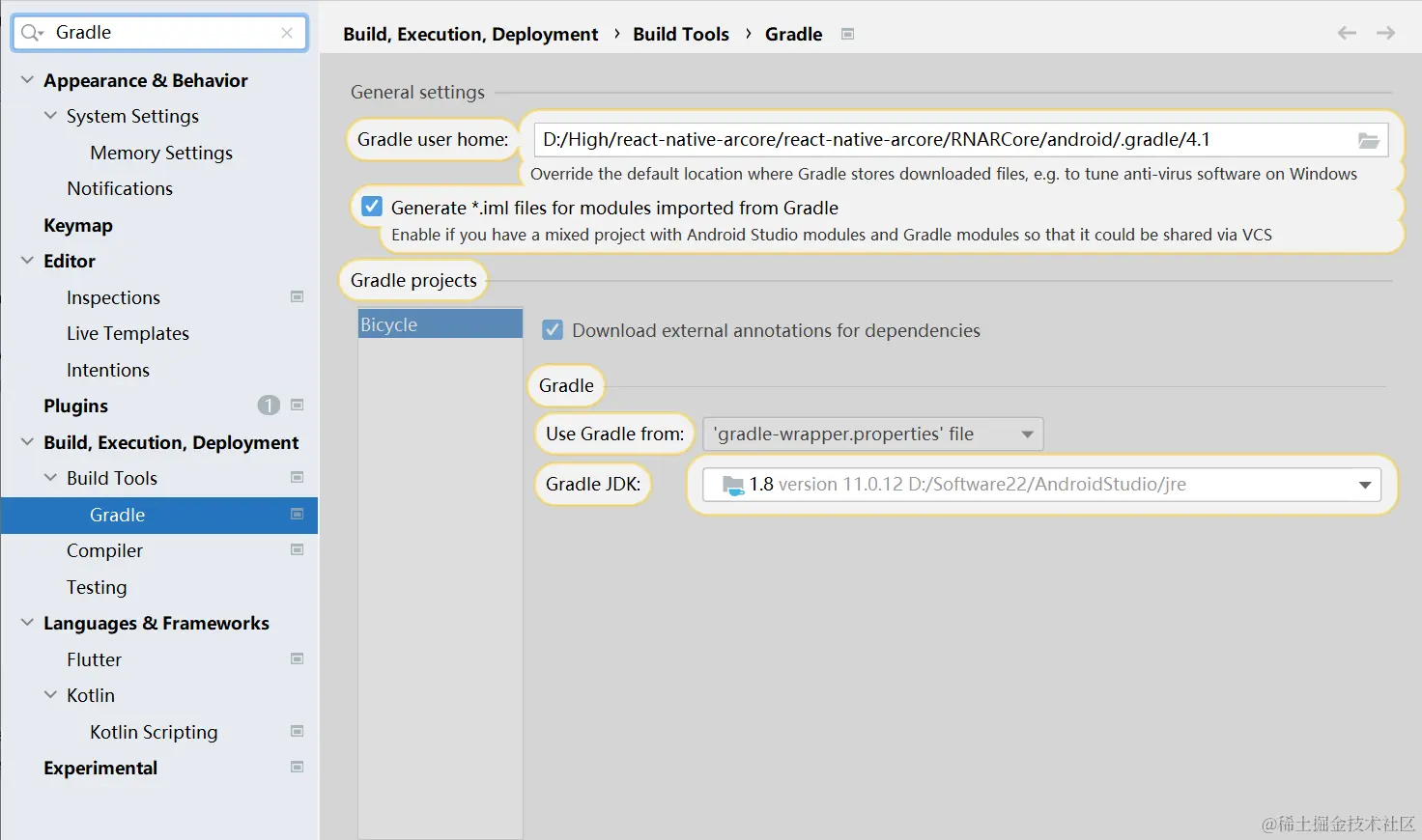Click the search magnifier icon in settings search
The height and width of the screenshot is (840, 1422).
[x=31, y=33]
